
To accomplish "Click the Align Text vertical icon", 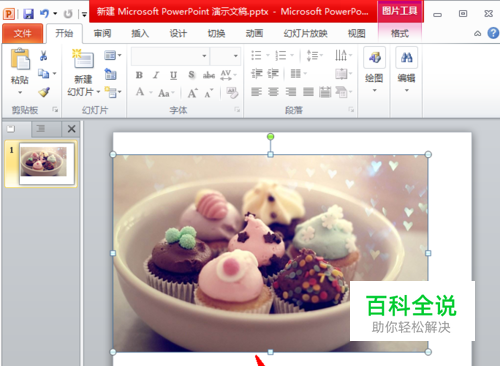I will [341, 73].
